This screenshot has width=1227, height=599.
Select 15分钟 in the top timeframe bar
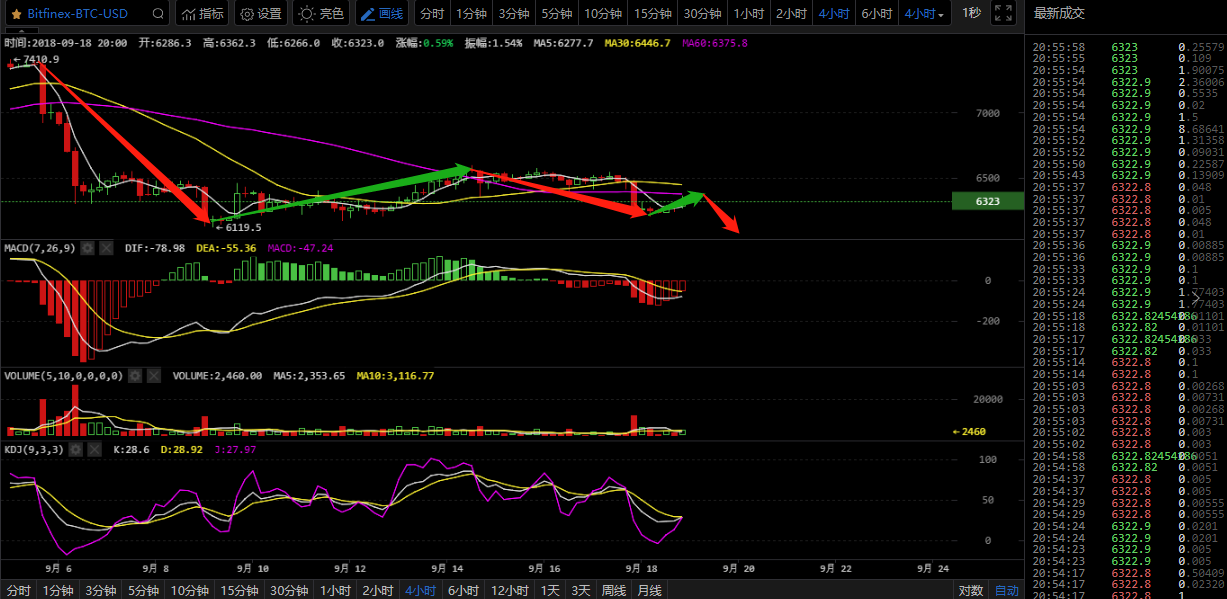653,14
